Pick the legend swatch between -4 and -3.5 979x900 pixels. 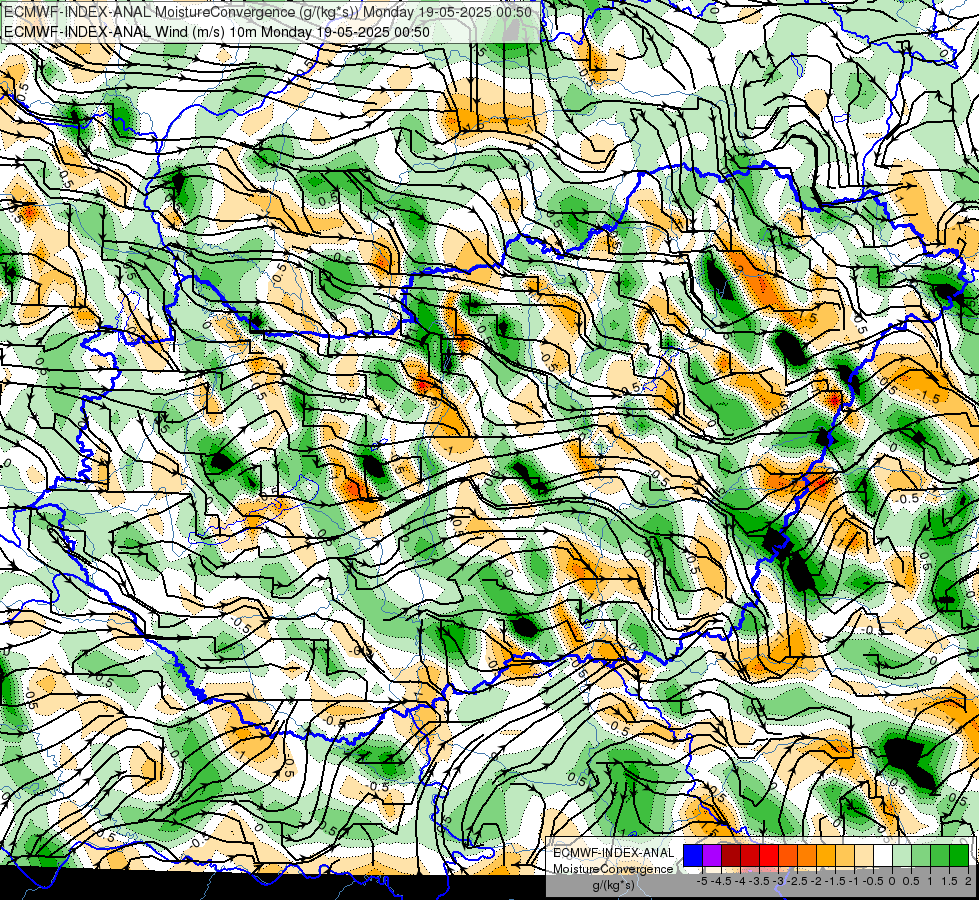point(750,856)
